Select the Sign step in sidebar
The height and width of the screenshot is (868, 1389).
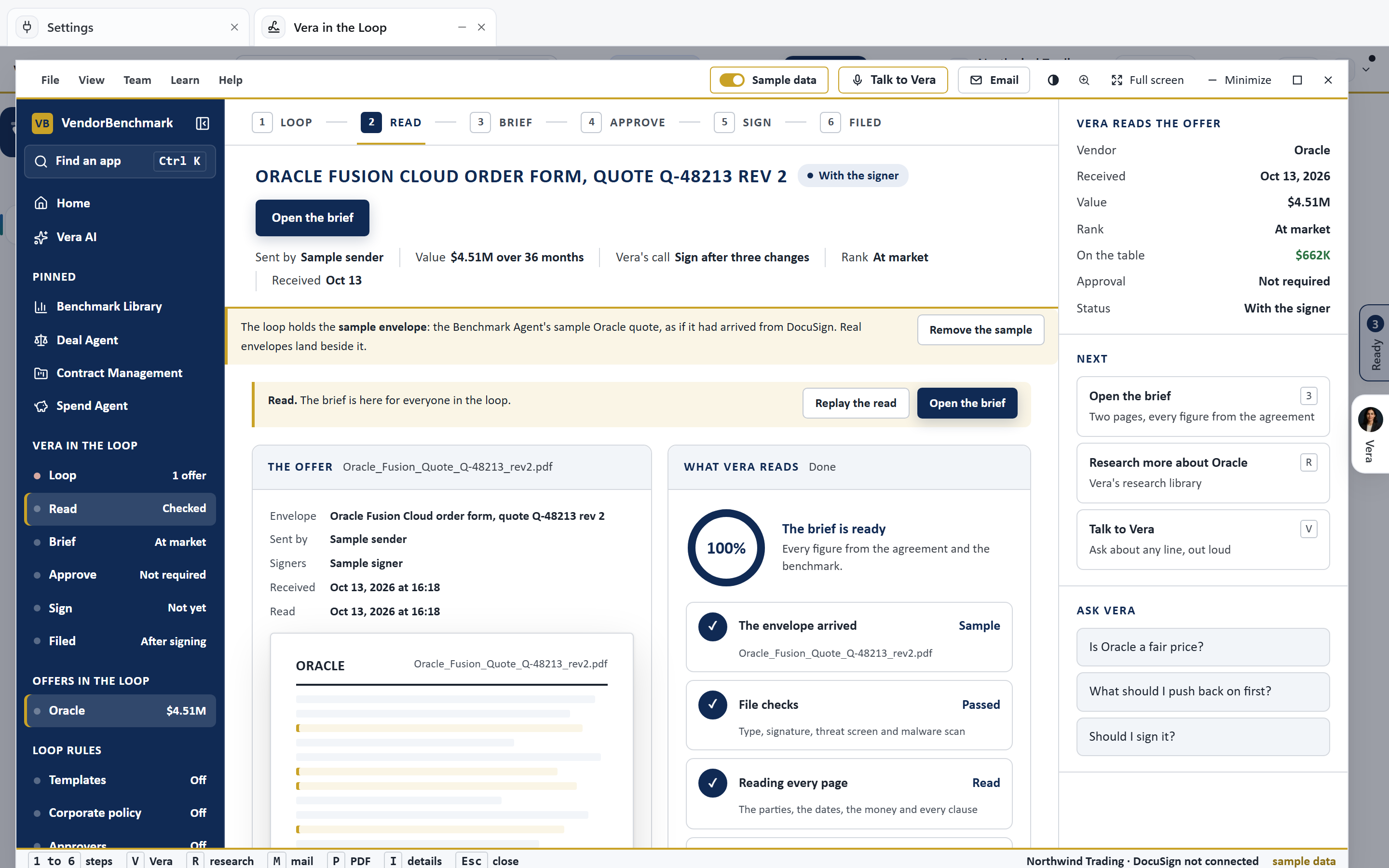[x=120, y=608]
